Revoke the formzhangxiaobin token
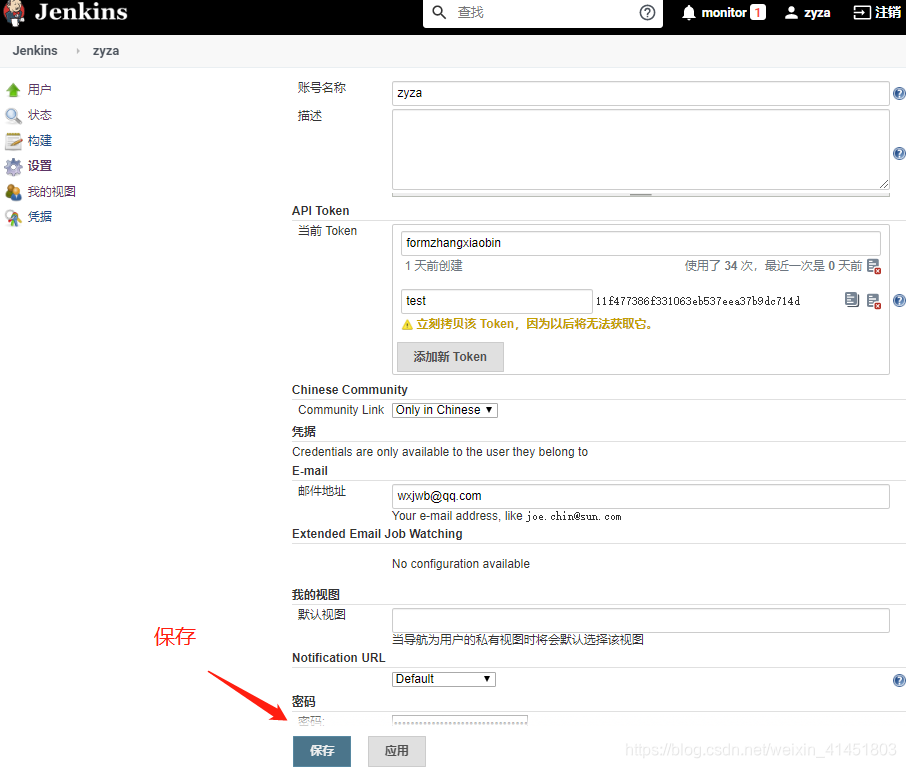 pyautogui.click(x=873, y=267)
